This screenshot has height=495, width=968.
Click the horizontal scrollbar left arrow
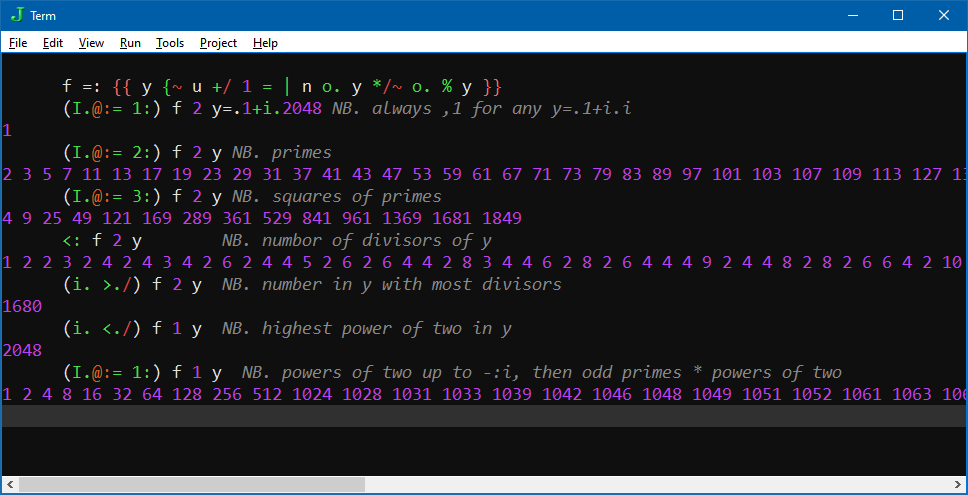(x=9, y=484)
